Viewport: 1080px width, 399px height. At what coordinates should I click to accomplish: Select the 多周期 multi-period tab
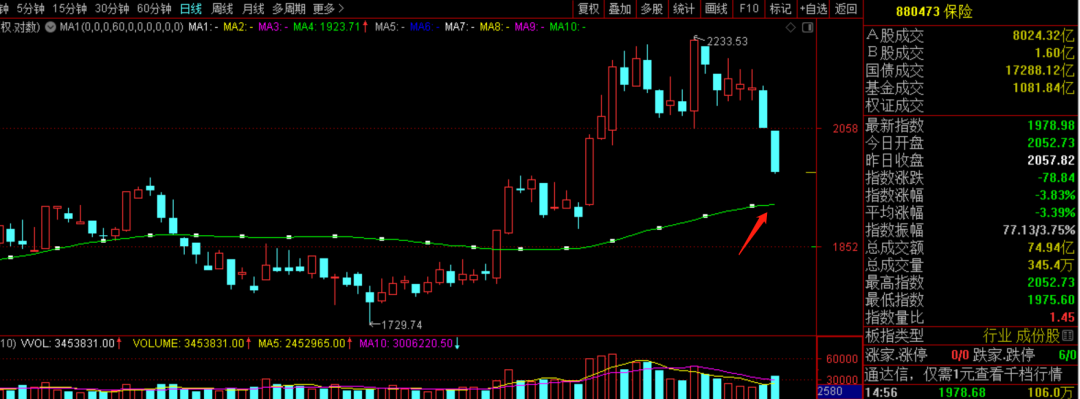(x=288, y=9)
